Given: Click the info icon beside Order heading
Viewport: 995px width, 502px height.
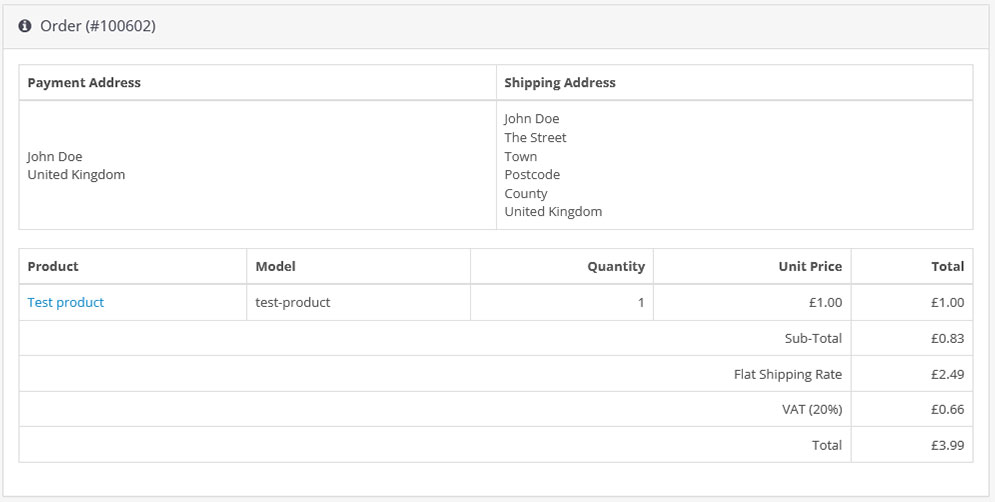Looking at the screenshot, I should (x=25, y=26).
